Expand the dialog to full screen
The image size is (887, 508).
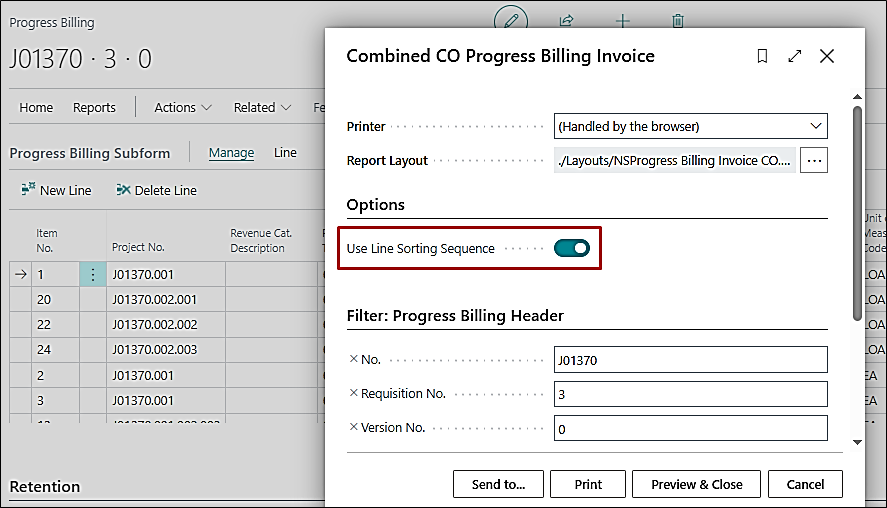tap(794, 57)
